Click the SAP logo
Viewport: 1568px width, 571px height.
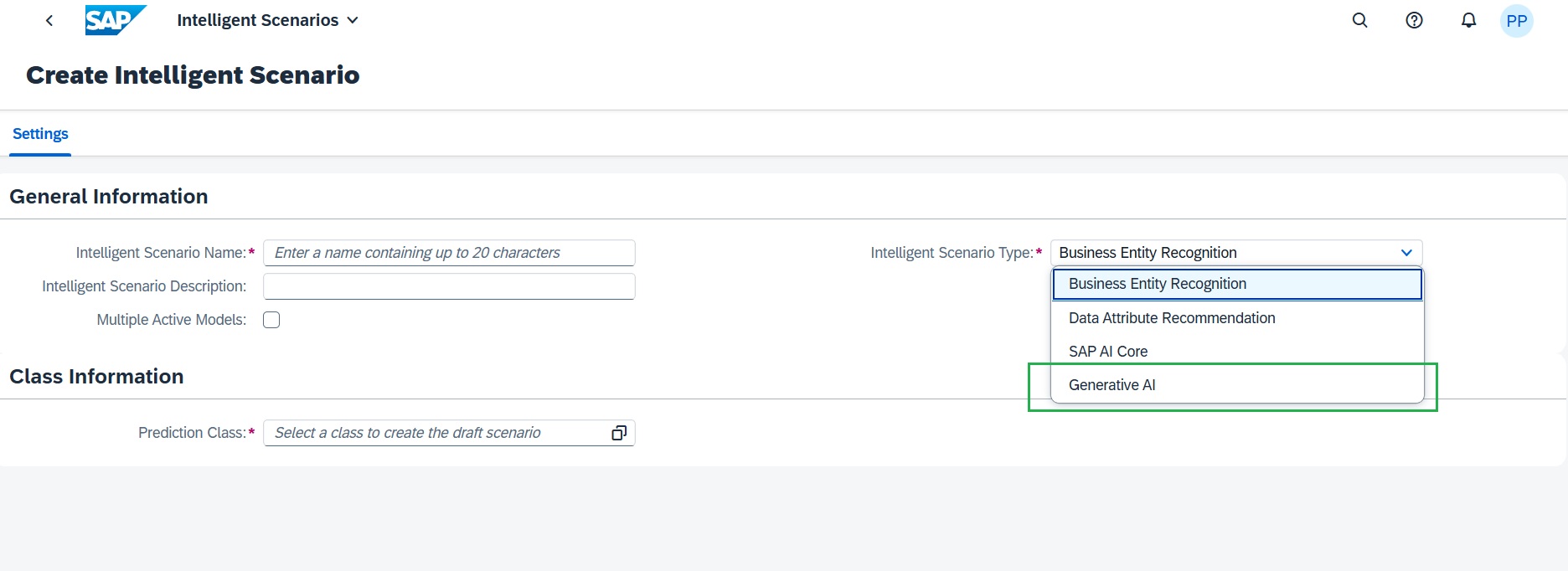(116, 20)
